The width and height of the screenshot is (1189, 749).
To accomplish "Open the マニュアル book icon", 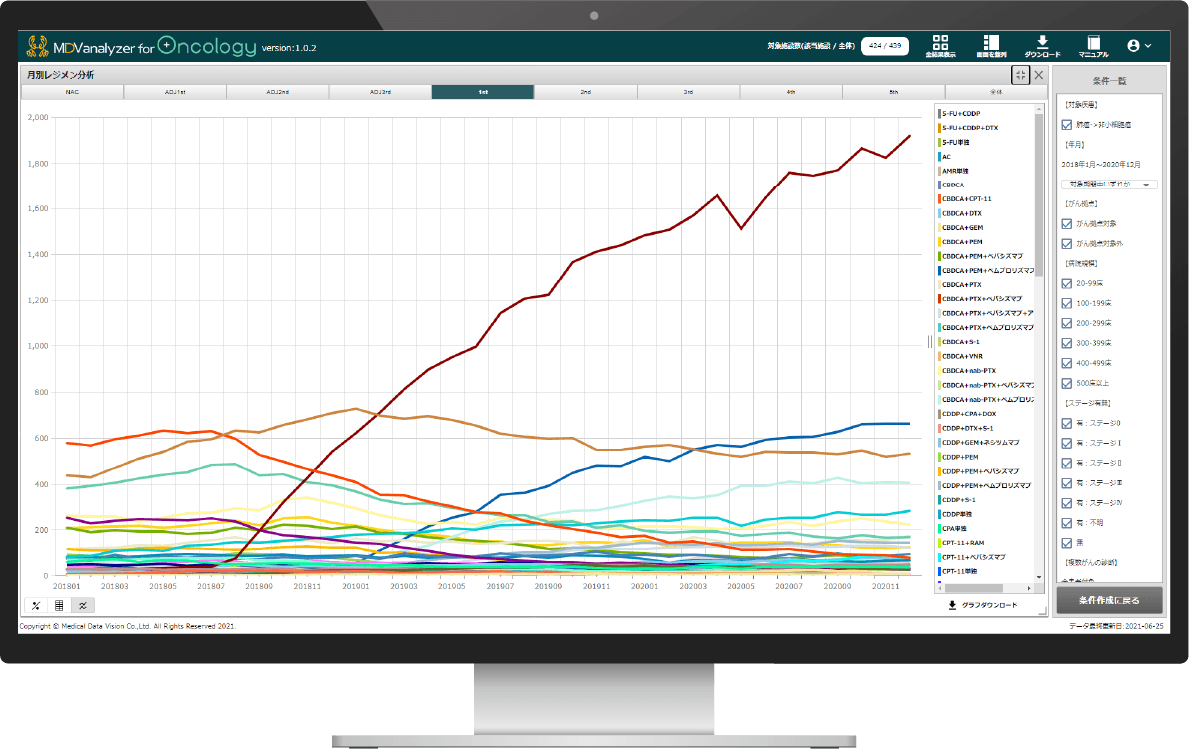I will pyautogui.click(x=1093, y=45).
